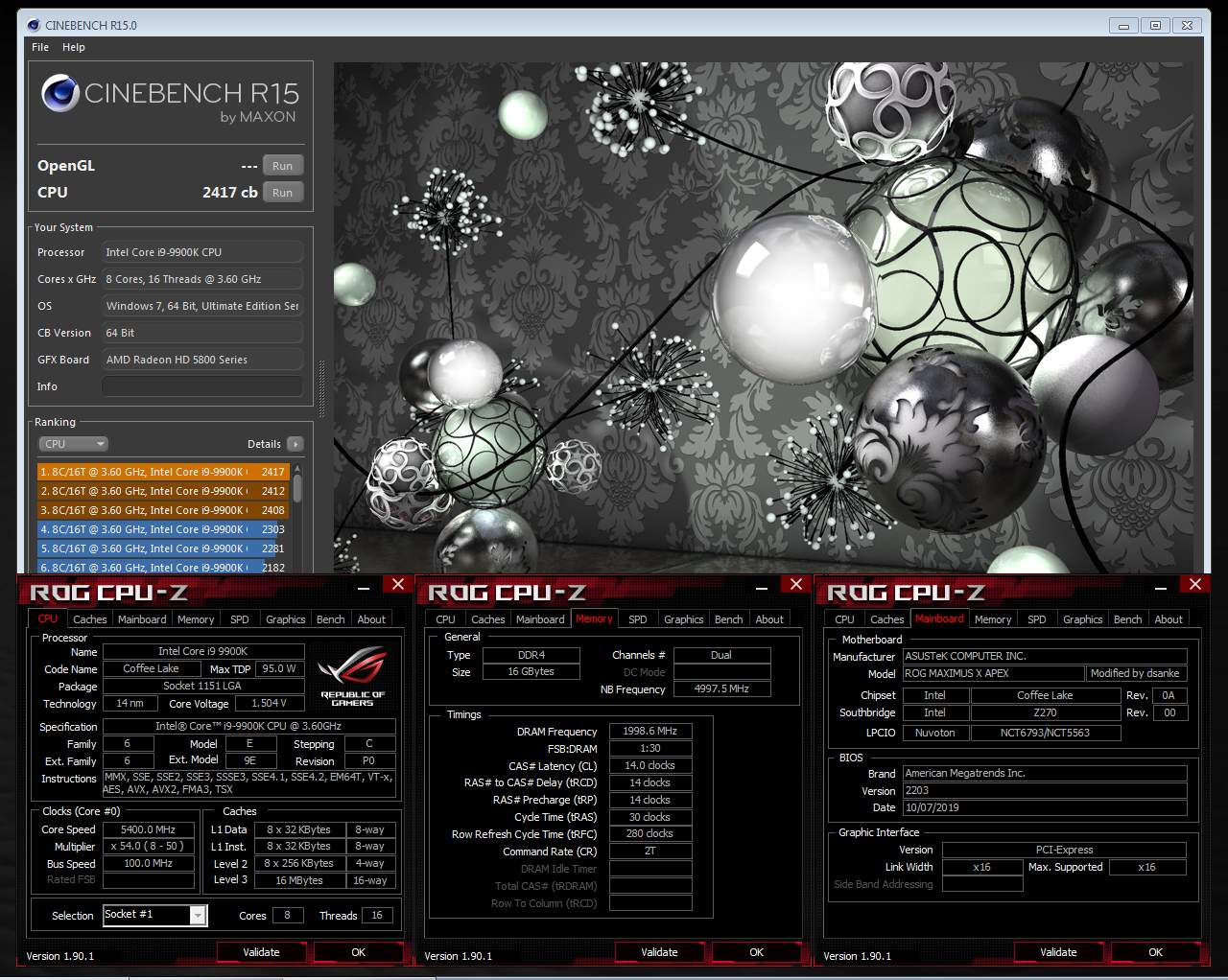Image resolution: width=1228 pixels, height=980 pixels.
Task: Open CPU tab in right CPU-Z window
Action: point(845,619)
